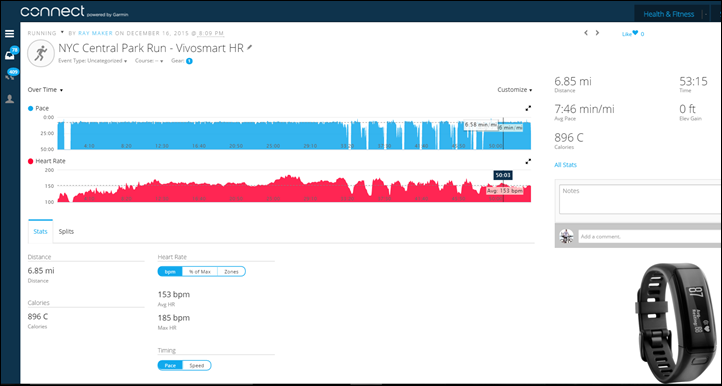Click the Vivosmart HR band image
This screenshot has height=386, width=722.
pyautogui.click(x=677, y=323)
